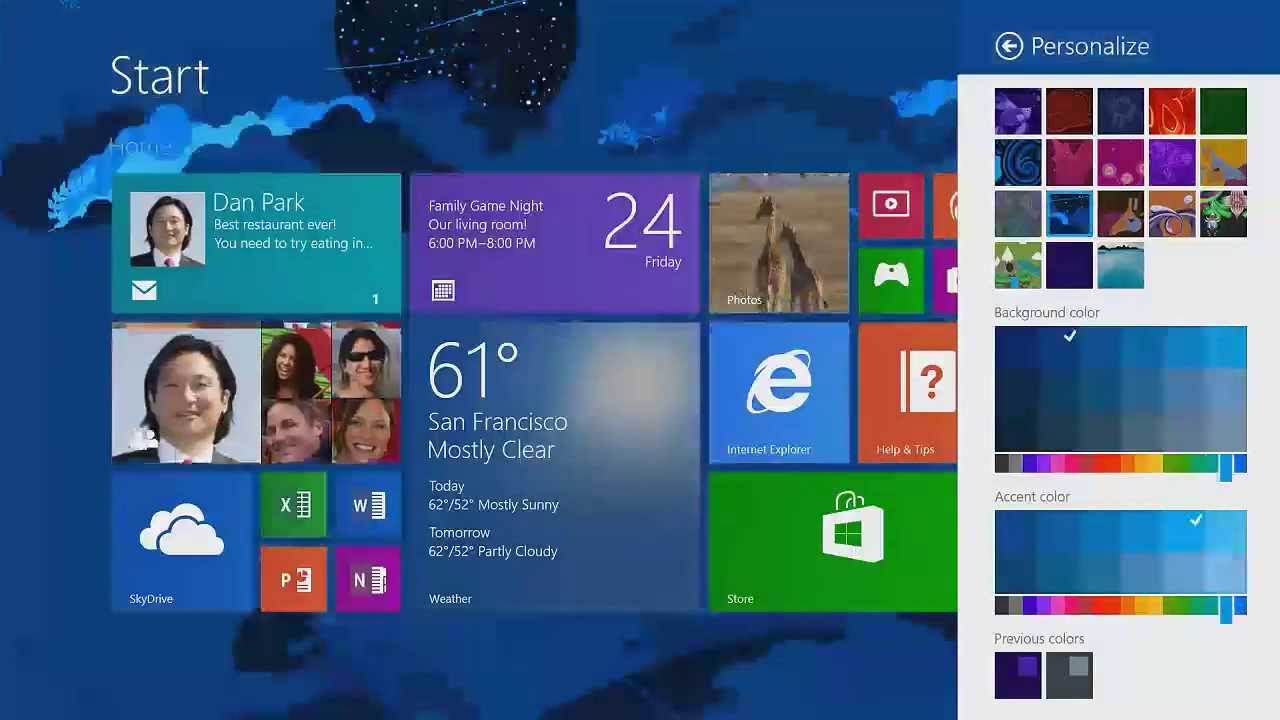Launch the OneNote tile
The image size is (1280, 720).
point(368,579)
